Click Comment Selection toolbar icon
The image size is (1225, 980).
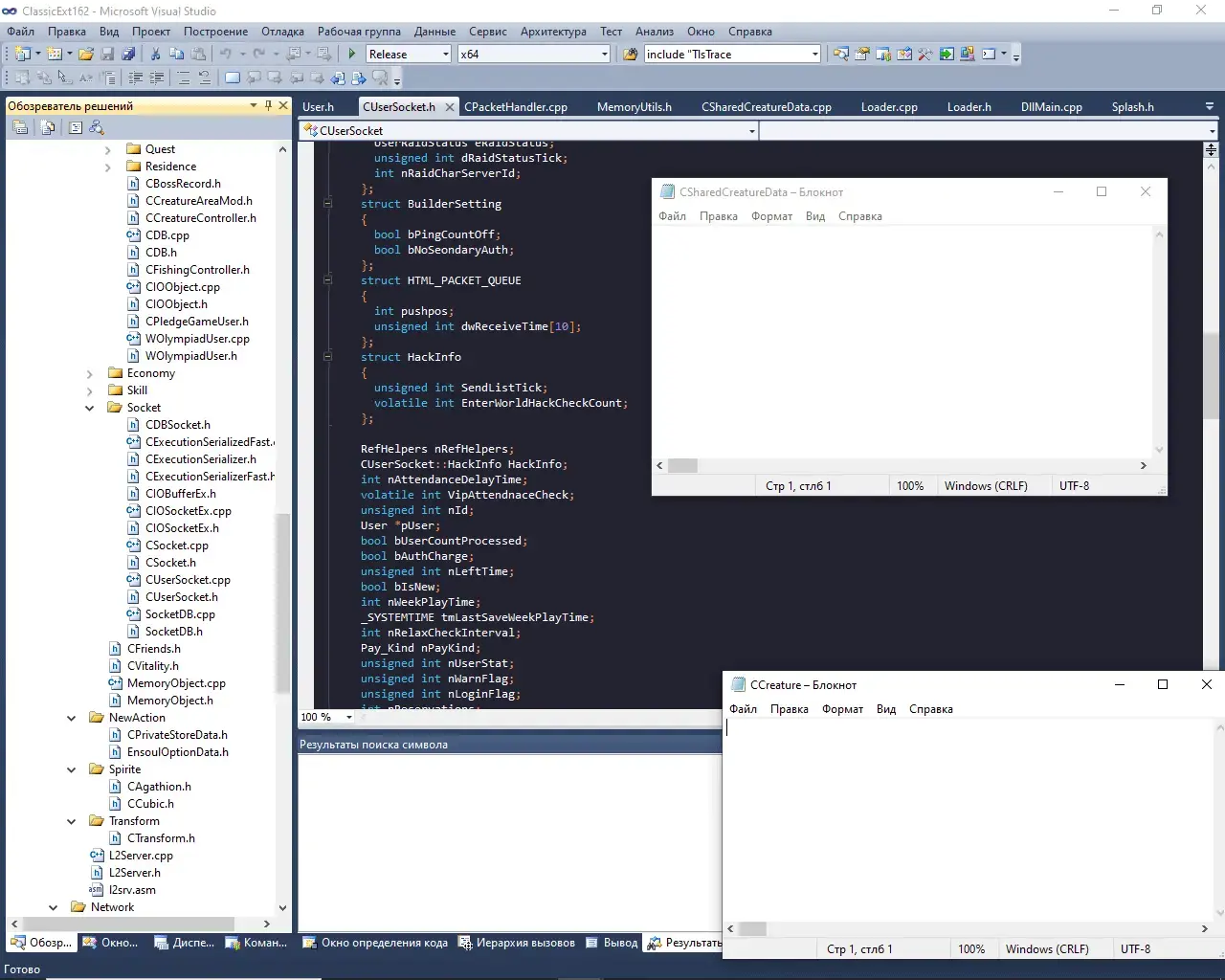pos(184,78)
